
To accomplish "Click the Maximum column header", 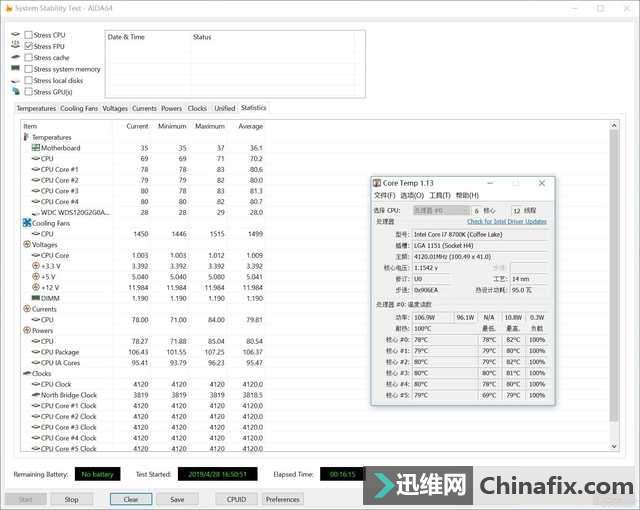I will (210, 126).
